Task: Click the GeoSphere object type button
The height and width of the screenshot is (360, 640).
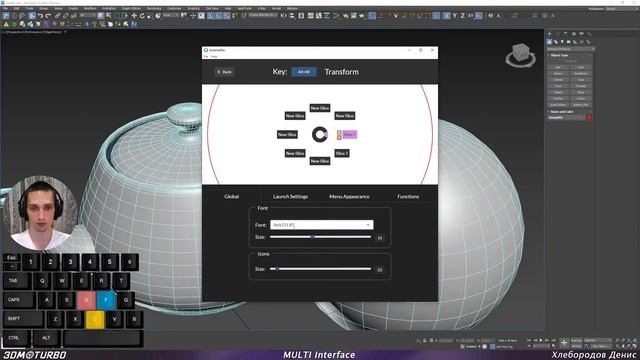Action: 580,73
